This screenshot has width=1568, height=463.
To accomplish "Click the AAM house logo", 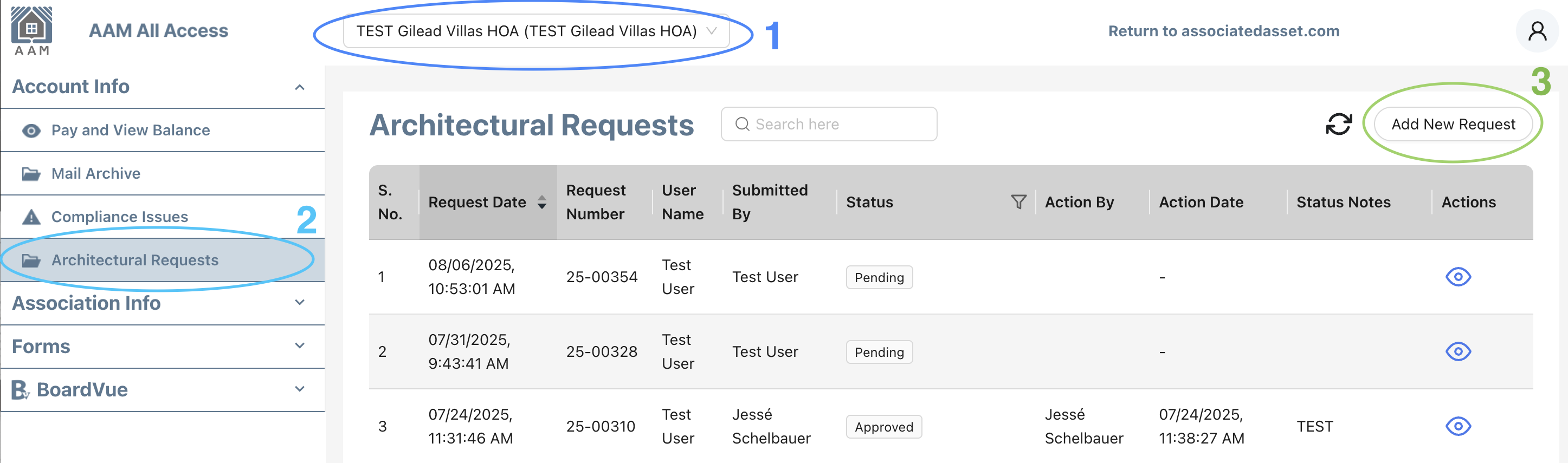I will [x=31, y=30].
